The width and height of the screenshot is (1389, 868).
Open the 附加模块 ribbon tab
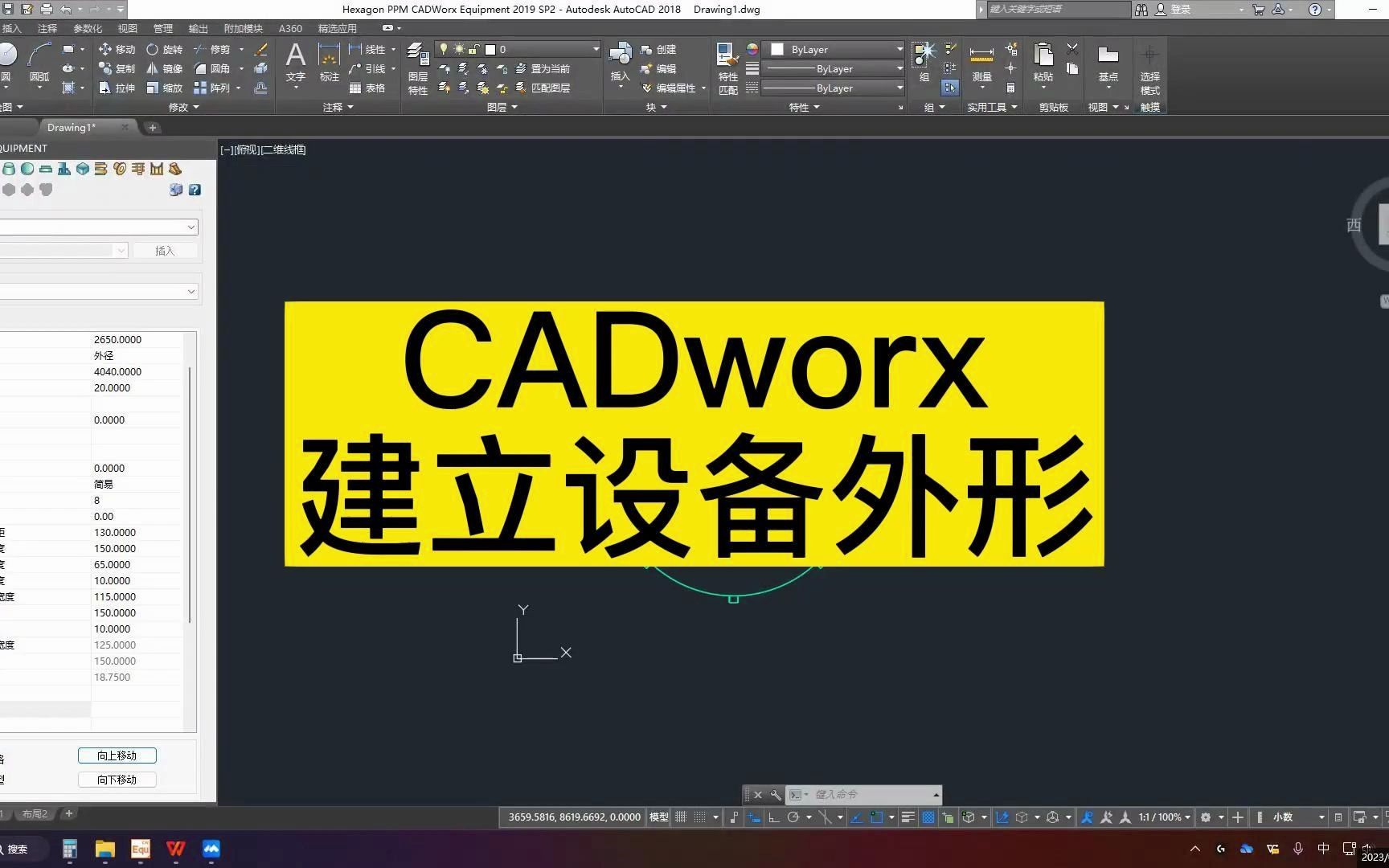243,28
